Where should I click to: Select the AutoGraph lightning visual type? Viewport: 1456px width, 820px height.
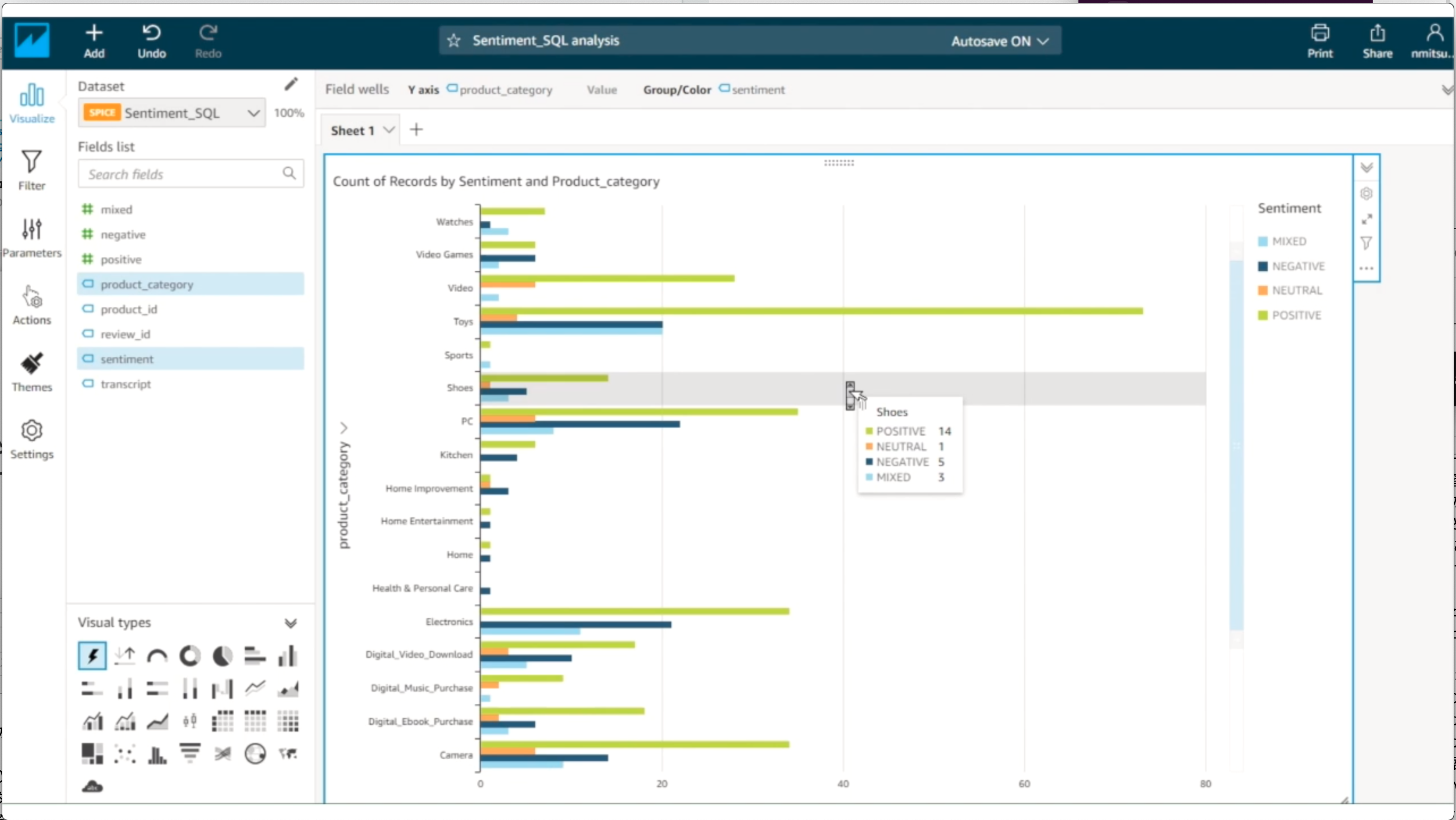(92, 656)
